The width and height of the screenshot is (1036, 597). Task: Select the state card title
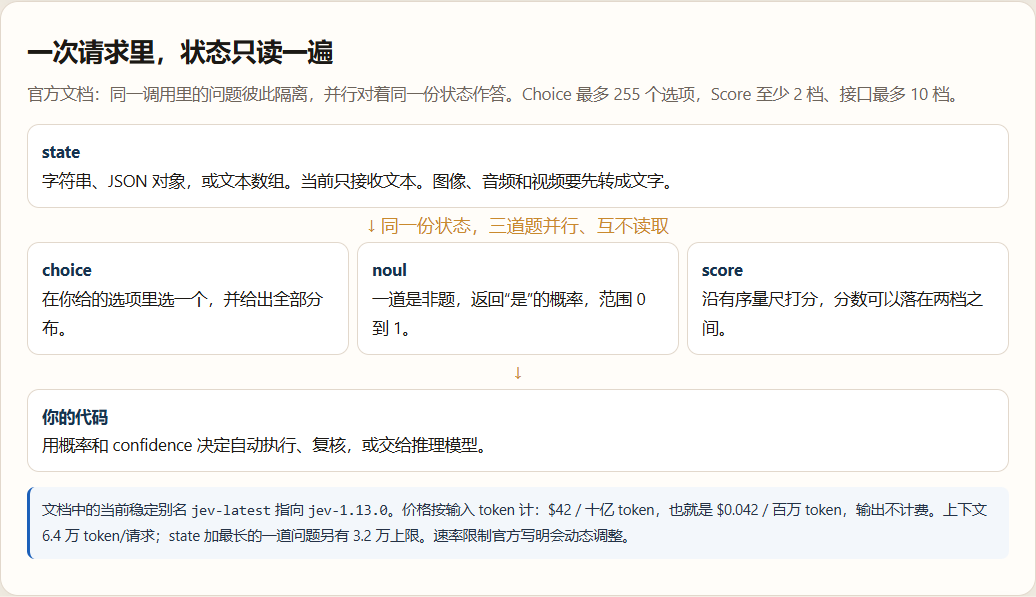pos(61,153)
